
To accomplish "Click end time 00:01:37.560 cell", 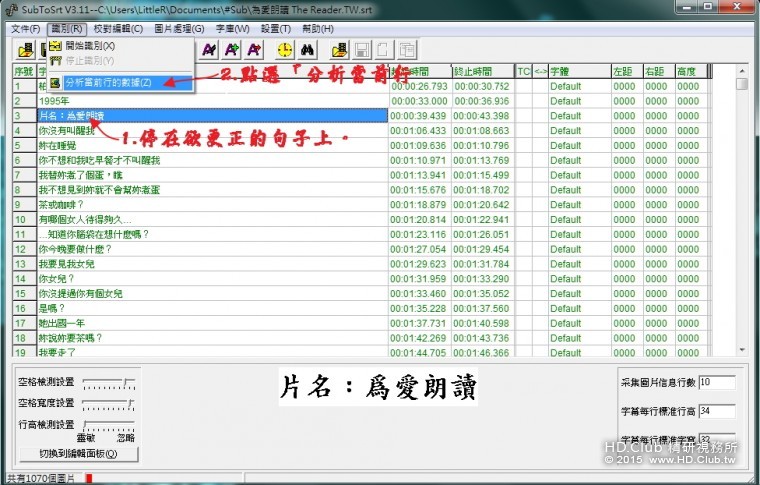I will coord(481,309).
